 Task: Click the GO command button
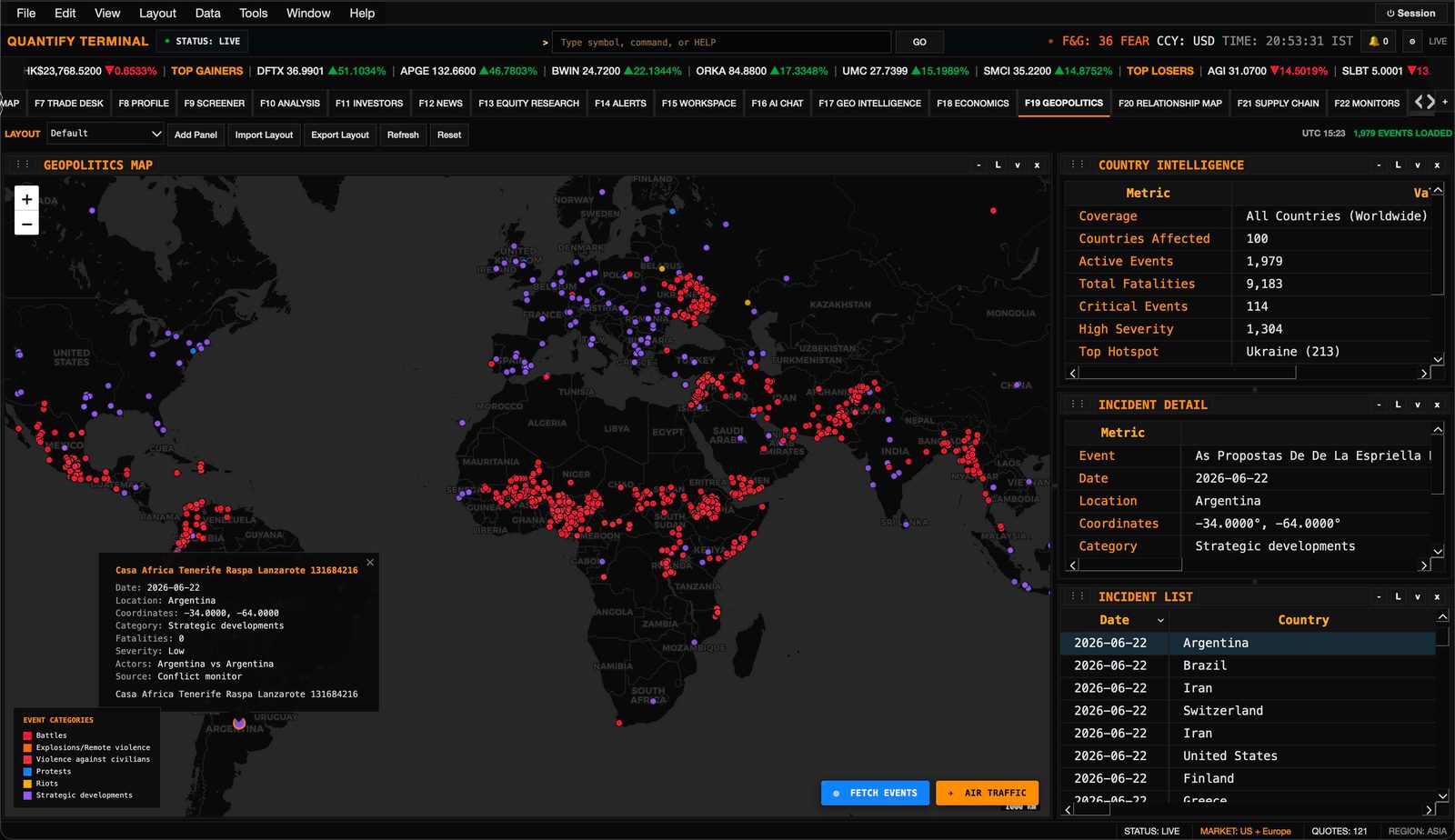coord(919,42)
